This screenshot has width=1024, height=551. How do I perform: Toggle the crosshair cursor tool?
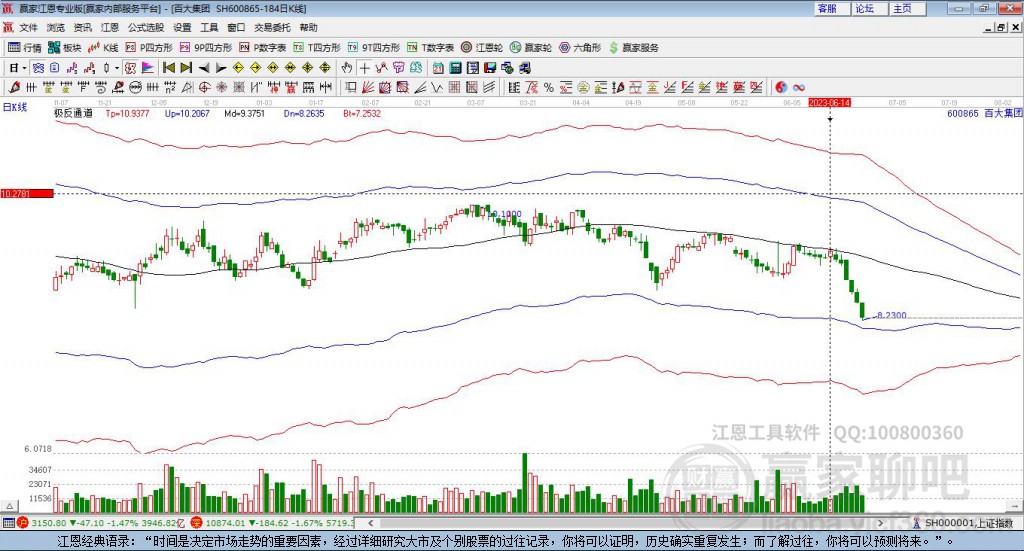(365, 67)
